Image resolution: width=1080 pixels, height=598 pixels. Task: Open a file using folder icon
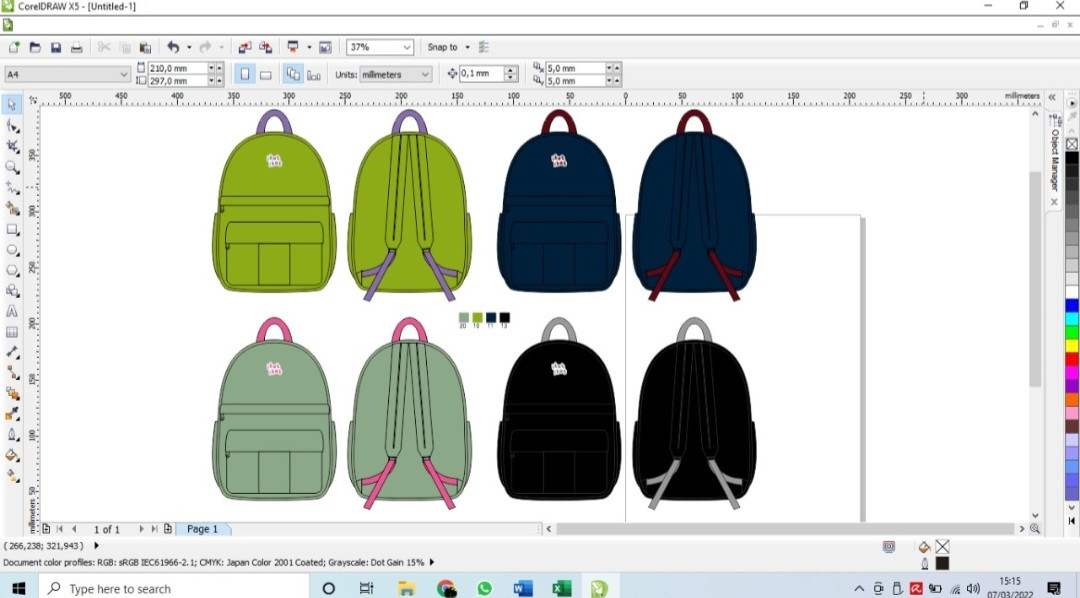[x=34, y=47]
